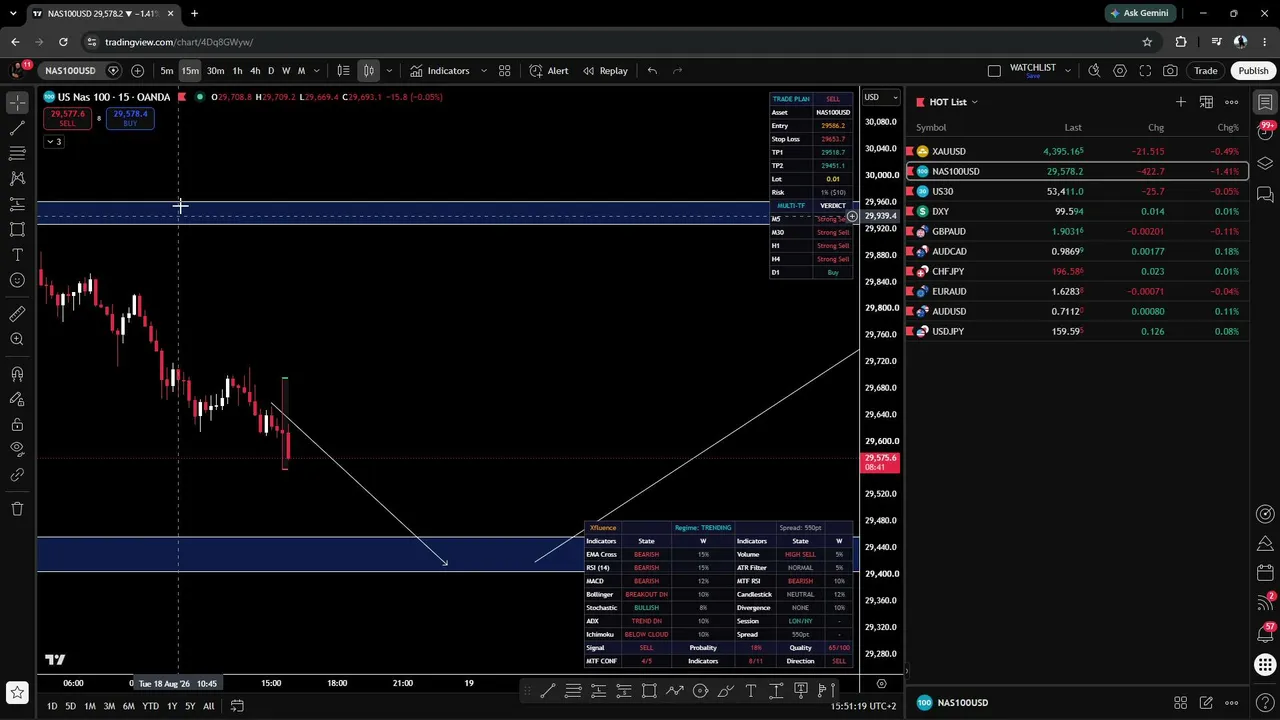Create an Alert
This screenshot has height=720, width=1280.
point(549,71)
